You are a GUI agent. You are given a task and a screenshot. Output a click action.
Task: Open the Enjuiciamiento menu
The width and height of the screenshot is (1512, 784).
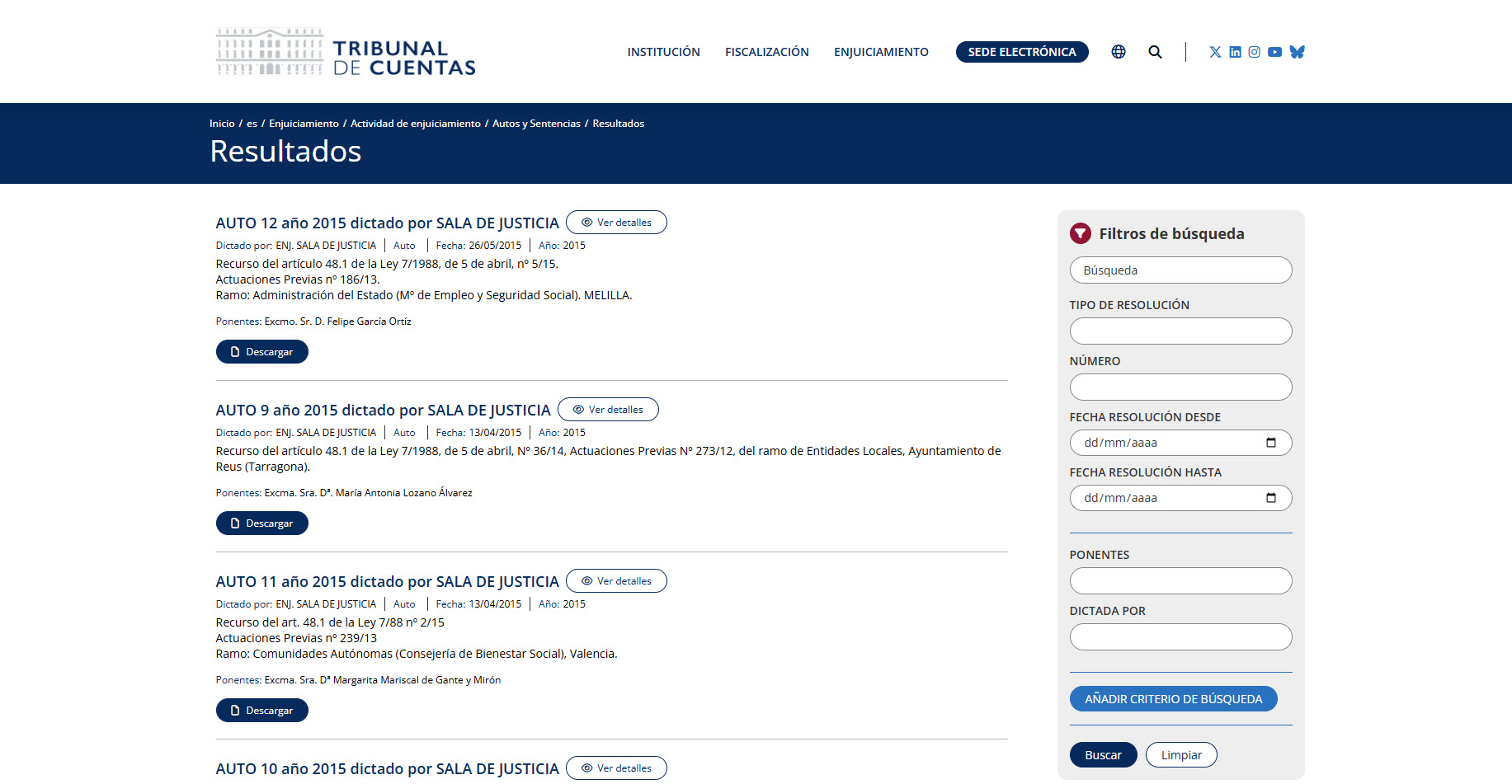pyautogui.click(x=881, y=52)
